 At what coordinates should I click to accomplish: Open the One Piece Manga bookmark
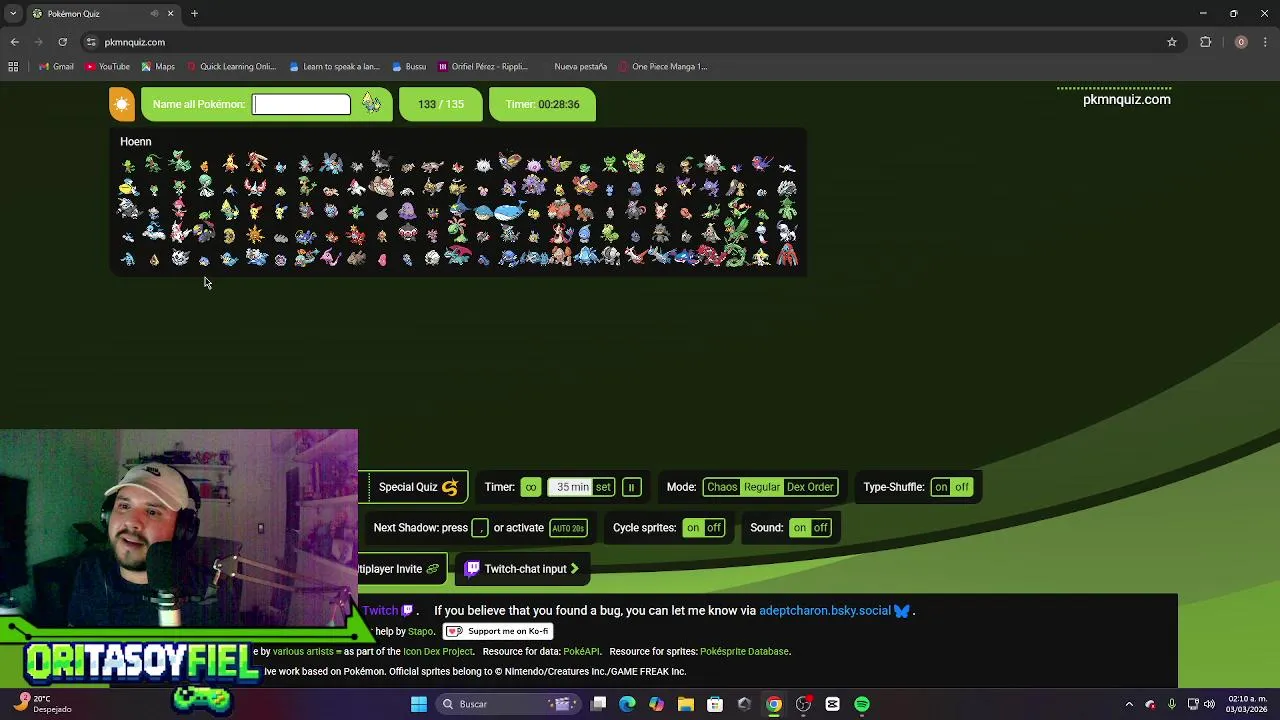click(662, 67)
